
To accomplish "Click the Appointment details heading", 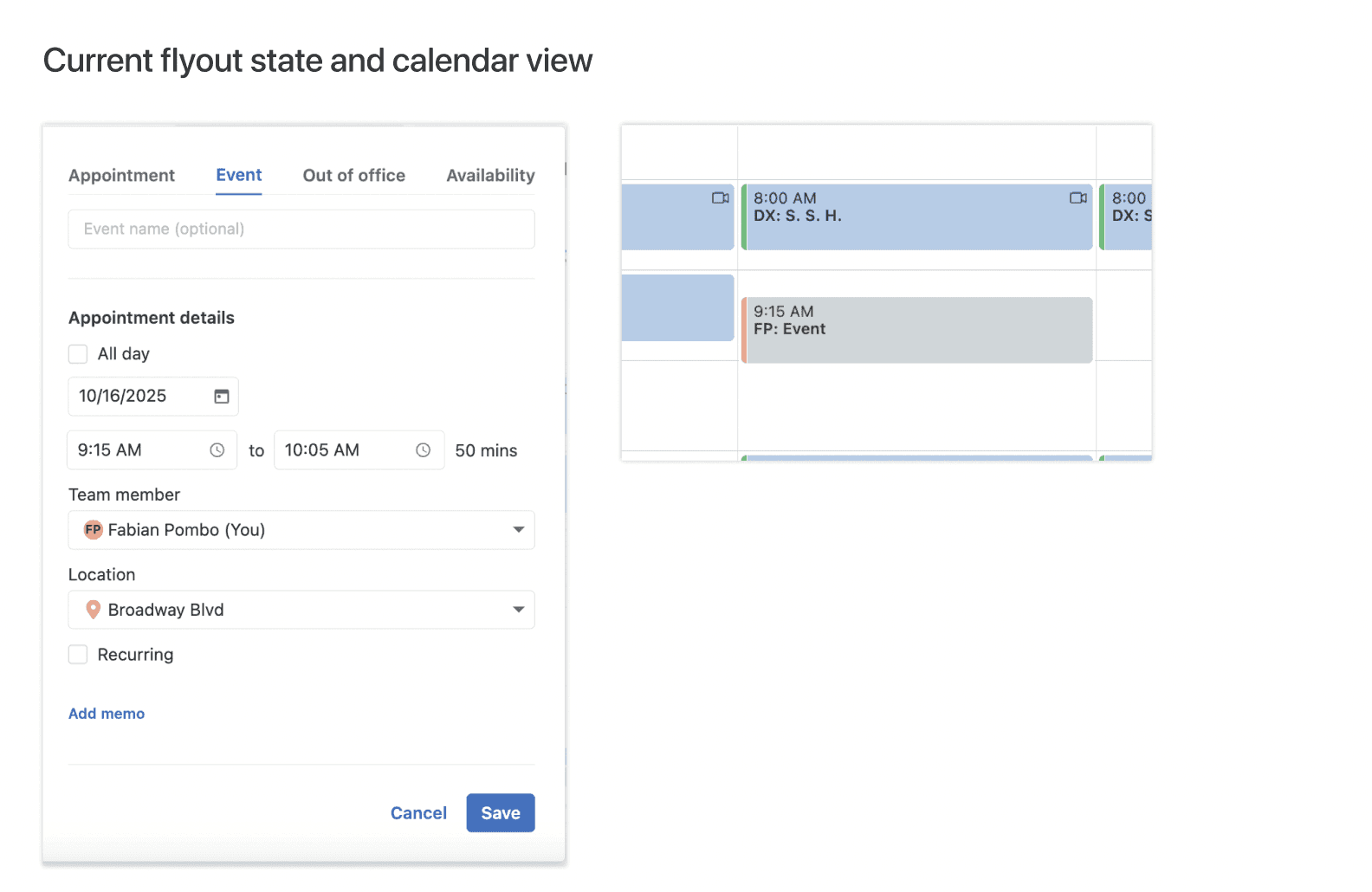I will tap(152, 318).
